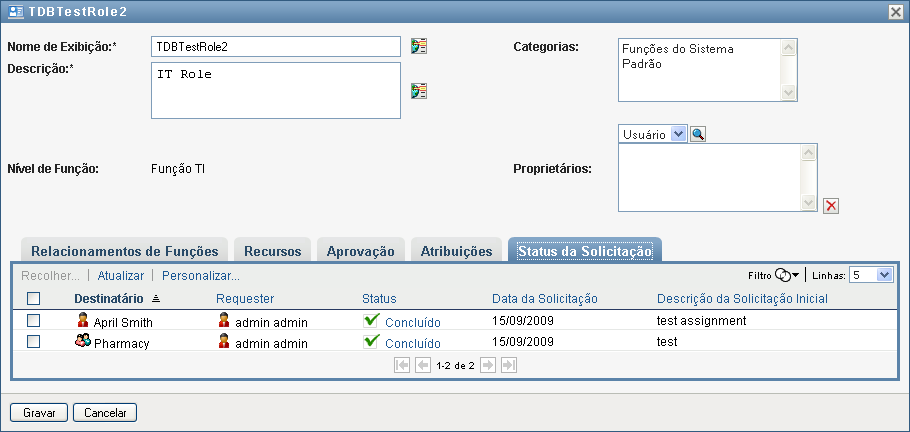
Task: Switch to Relacionamentos de Funções tab
Action: click(x=126, y=251)
